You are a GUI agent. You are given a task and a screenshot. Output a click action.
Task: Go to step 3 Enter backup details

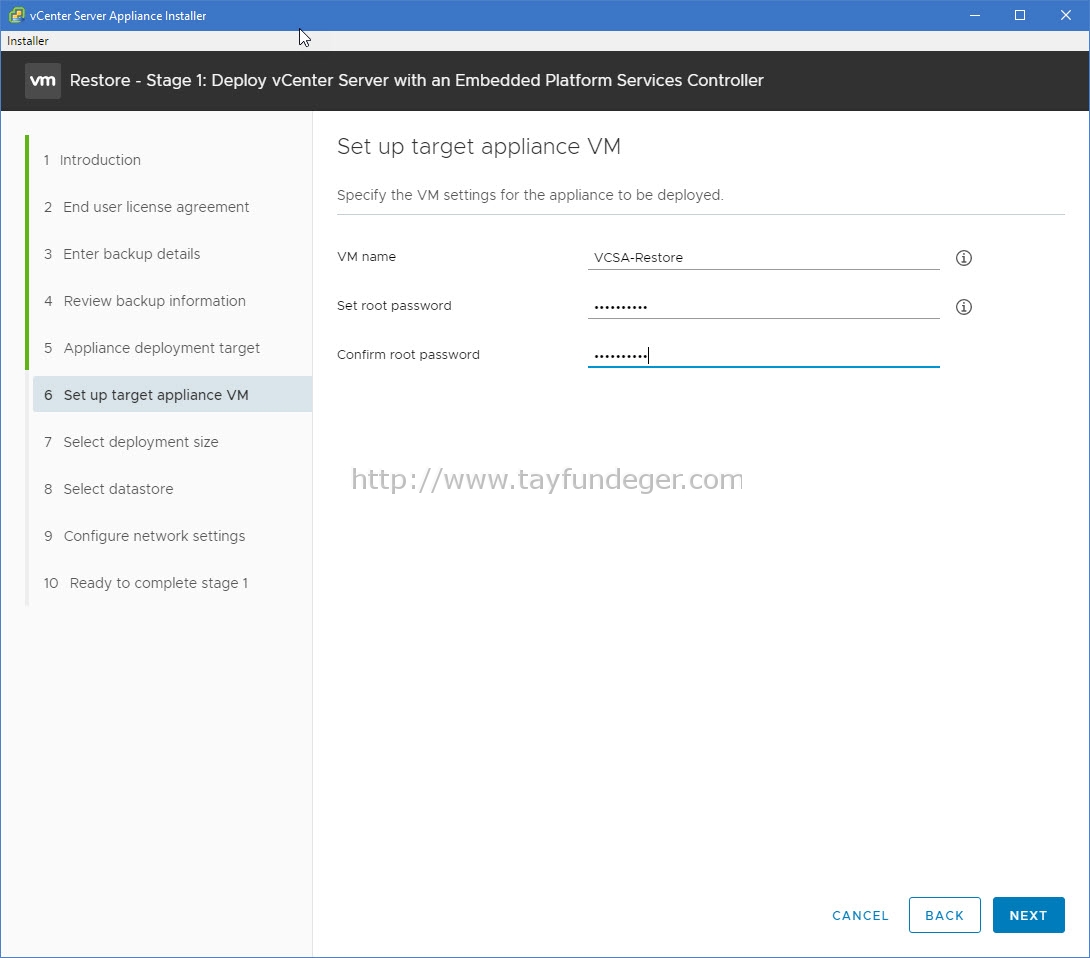click(122, 254)
